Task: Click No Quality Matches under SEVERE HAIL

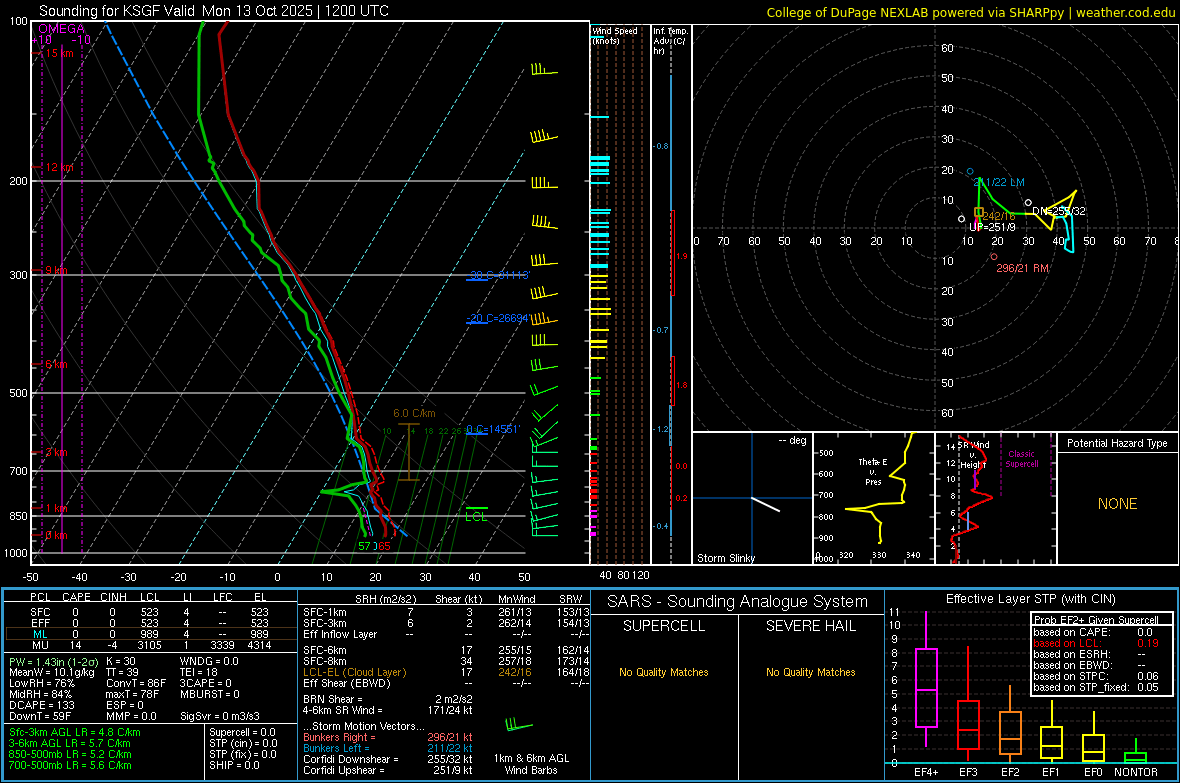Action: click(x=810, y=672)
